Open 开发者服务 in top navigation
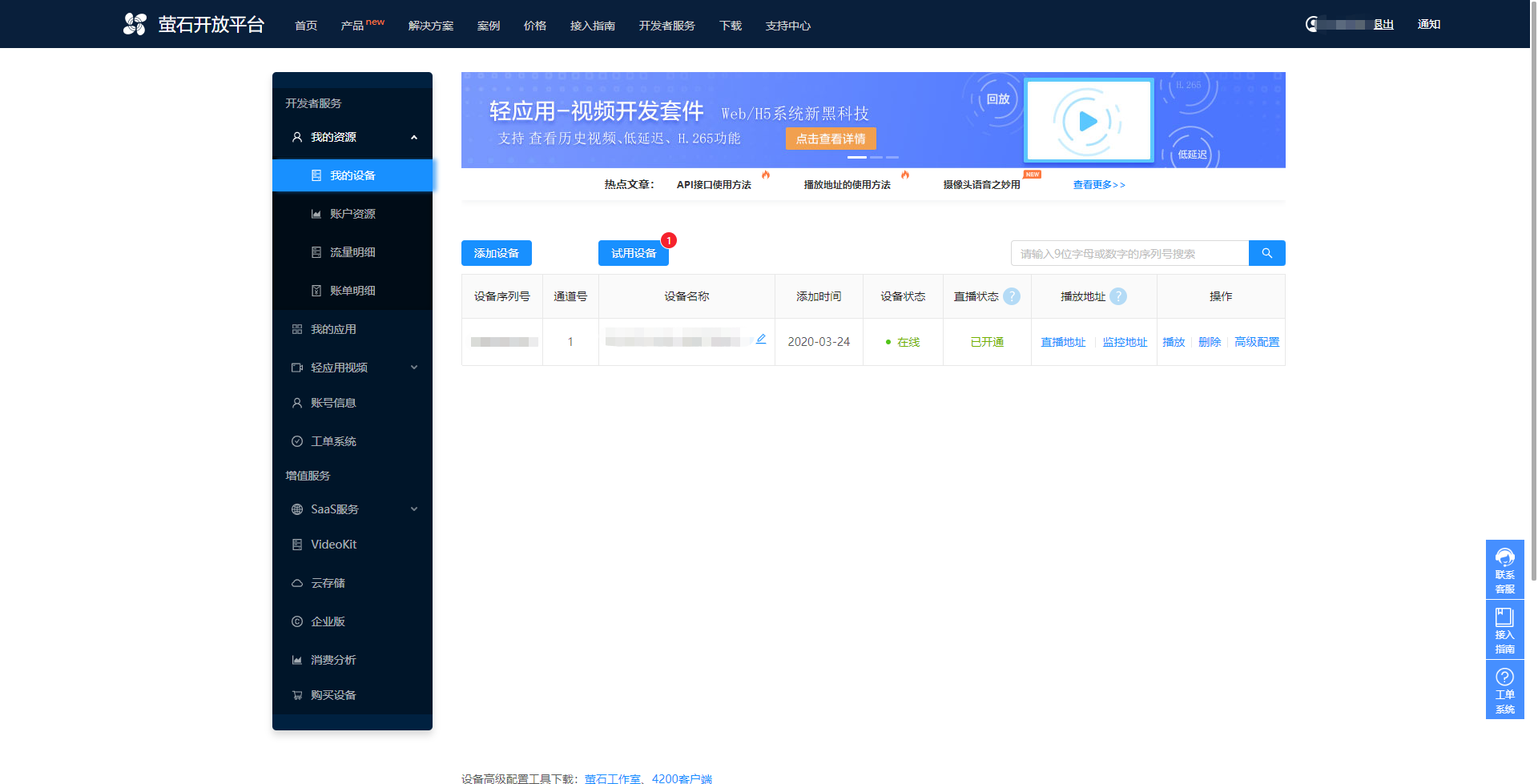1538x784 pixels. [x=667, y=26]
